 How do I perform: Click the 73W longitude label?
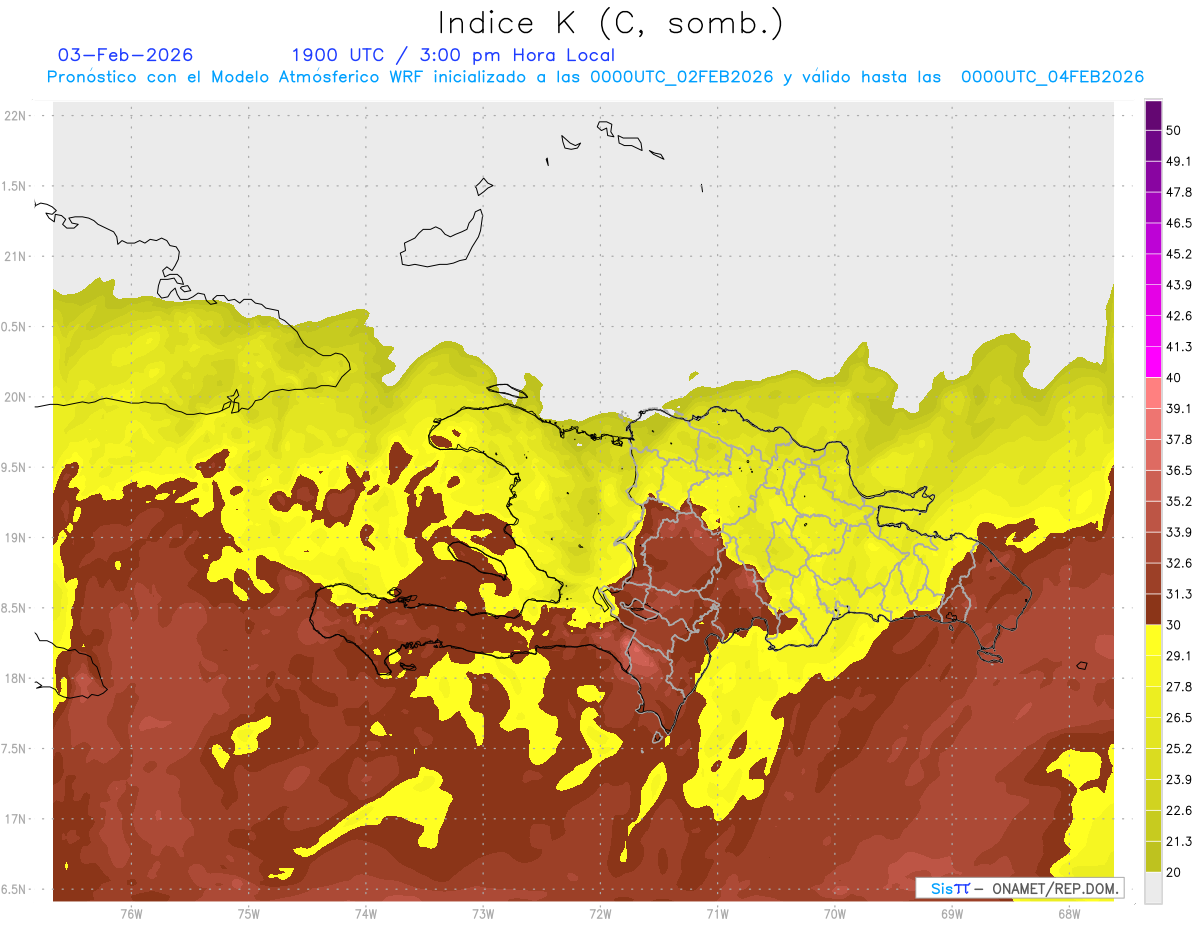(483, 913)
